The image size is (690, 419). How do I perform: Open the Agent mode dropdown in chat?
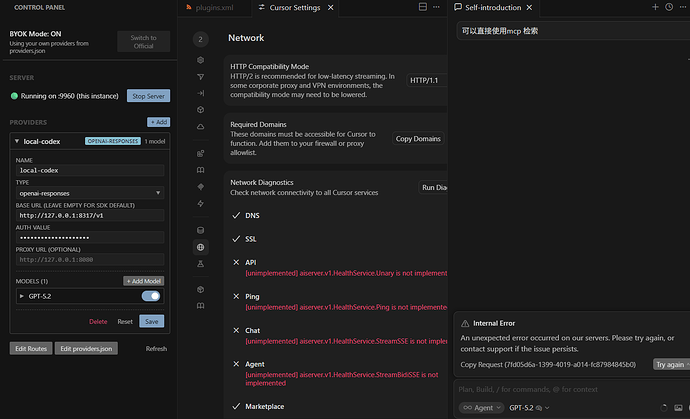pos(481,408)
